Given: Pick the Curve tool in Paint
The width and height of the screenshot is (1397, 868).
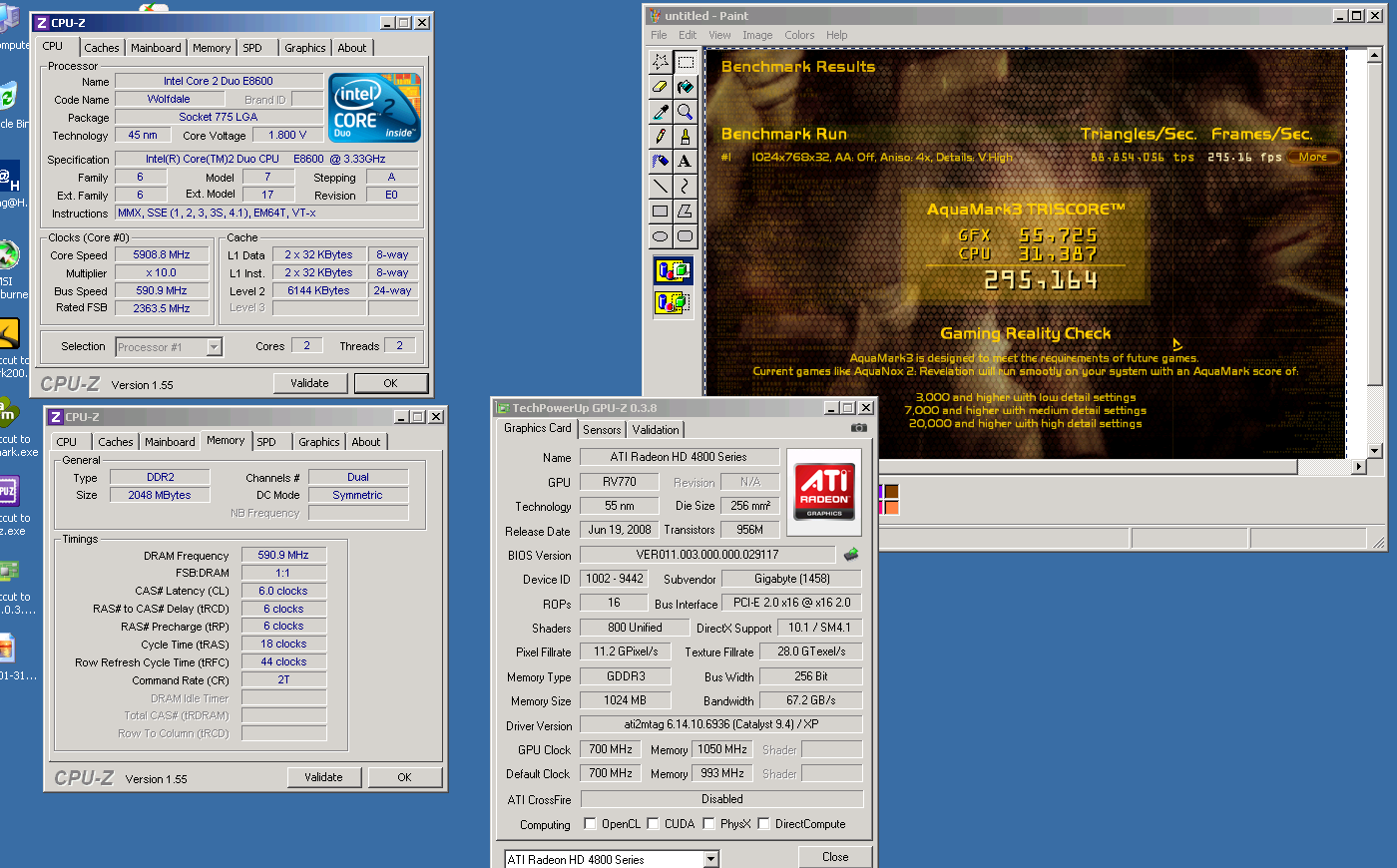Looking at the screenshot, I should point(686,186).
